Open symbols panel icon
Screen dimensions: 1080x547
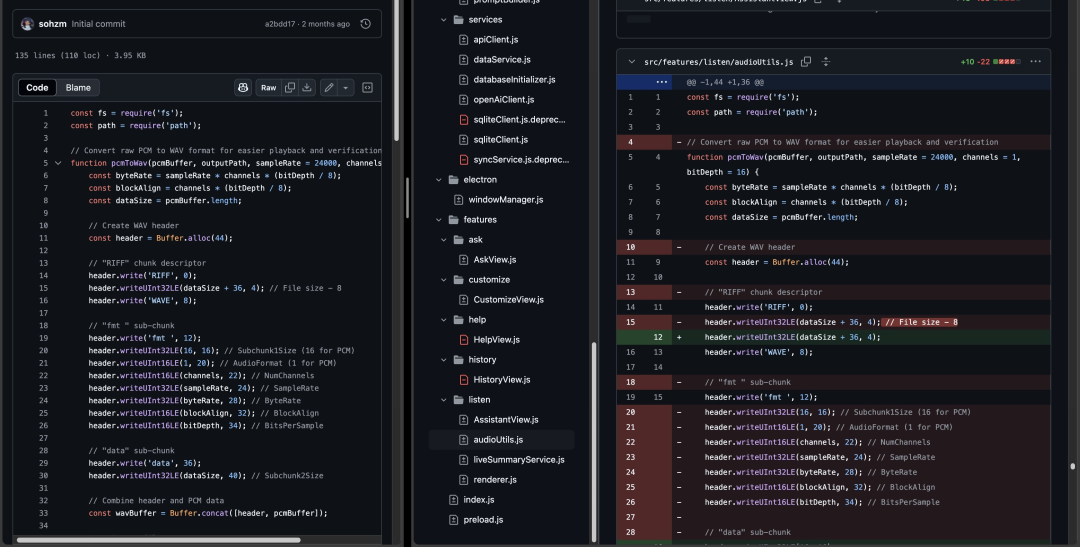[x=368, y=87]
